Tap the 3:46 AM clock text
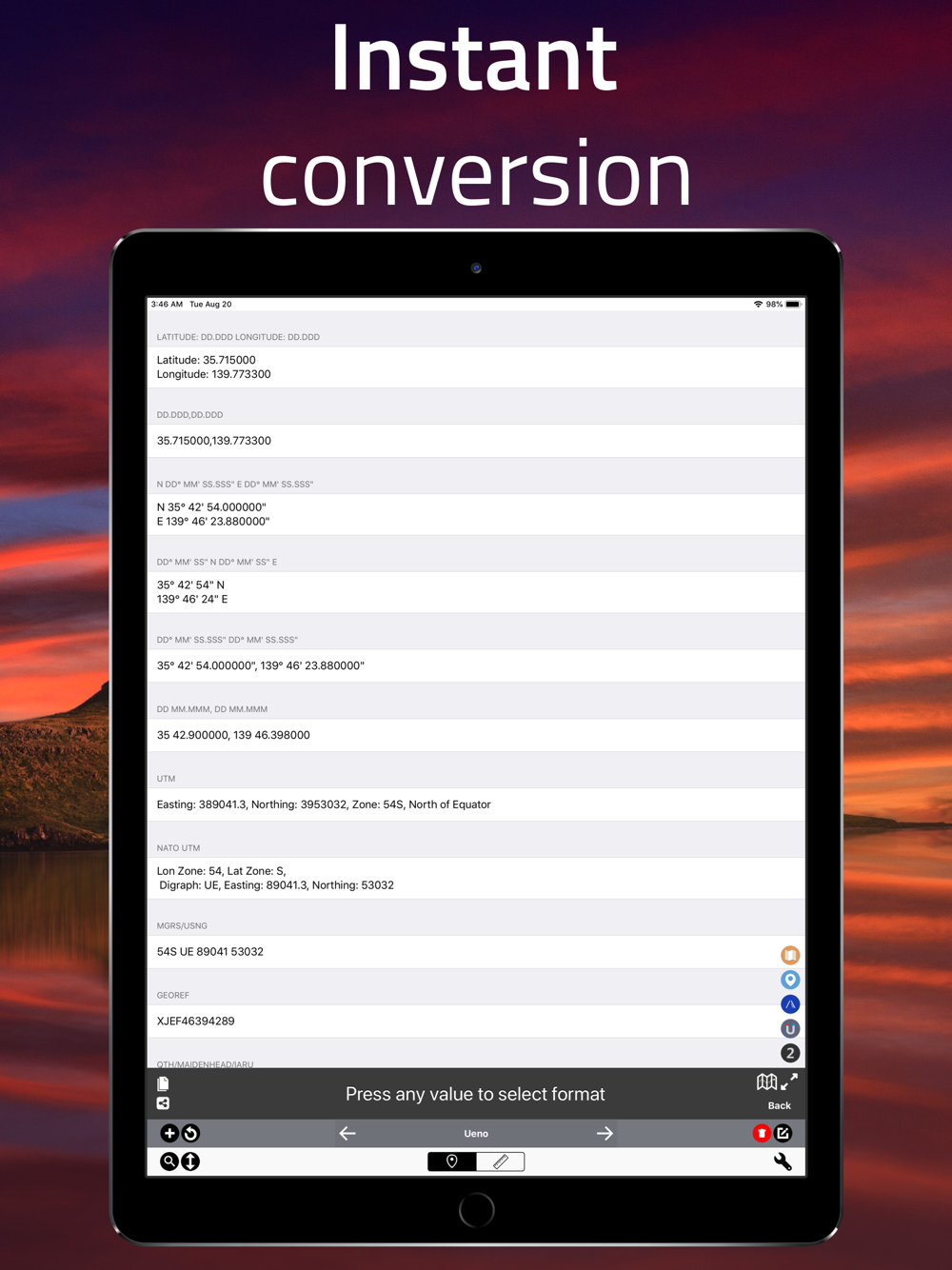952x1270 pixels. pos(167,305)
